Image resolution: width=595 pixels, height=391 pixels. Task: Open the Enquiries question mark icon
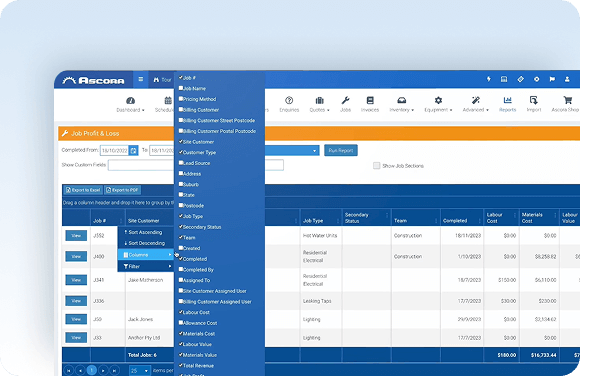(x=289, y=100)
